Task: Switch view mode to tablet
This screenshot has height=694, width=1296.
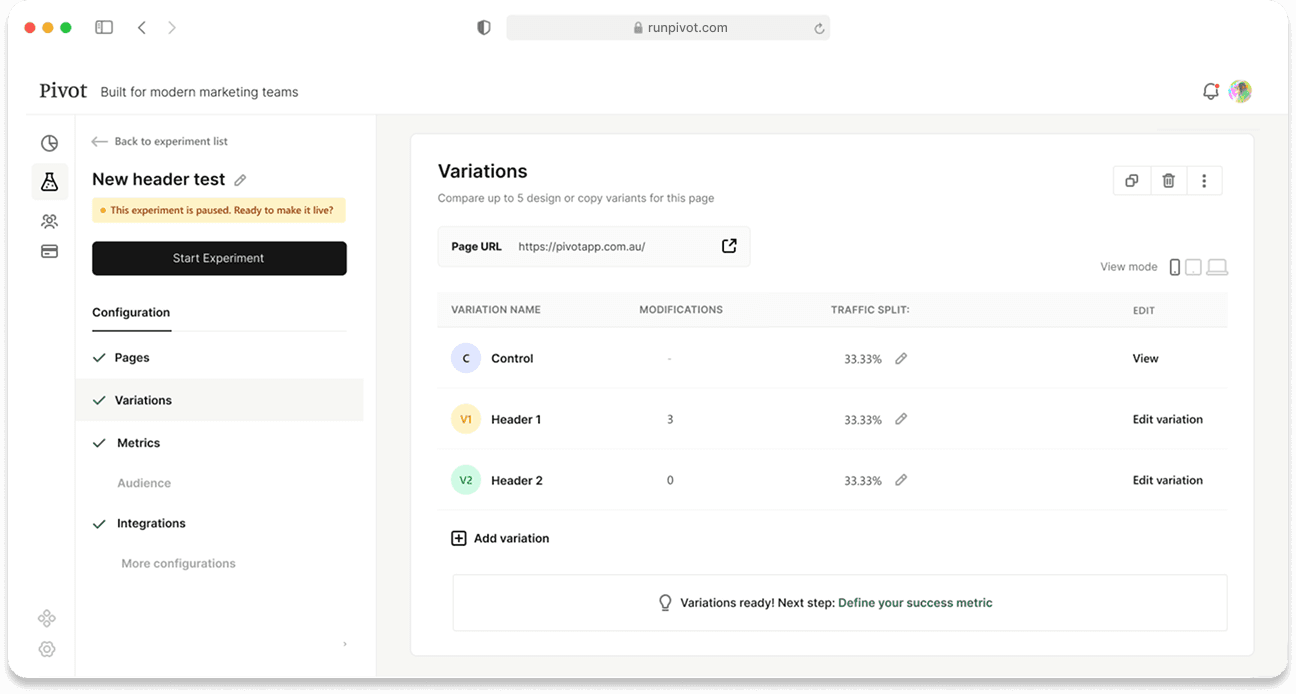Action: (x=1193, y=267)
